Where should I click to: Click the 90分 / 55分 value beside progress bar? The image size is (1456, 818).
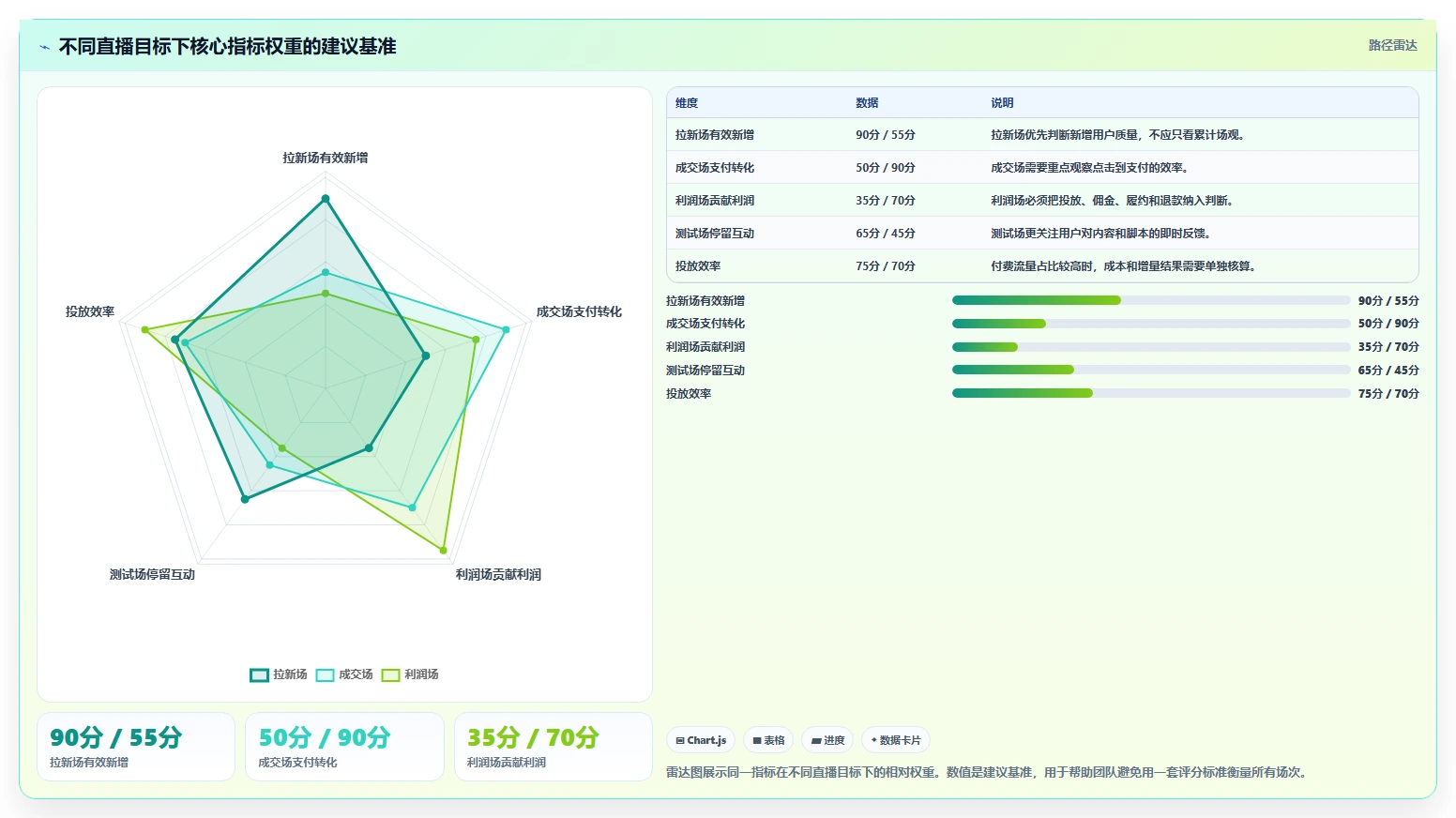click(1388, 301)
